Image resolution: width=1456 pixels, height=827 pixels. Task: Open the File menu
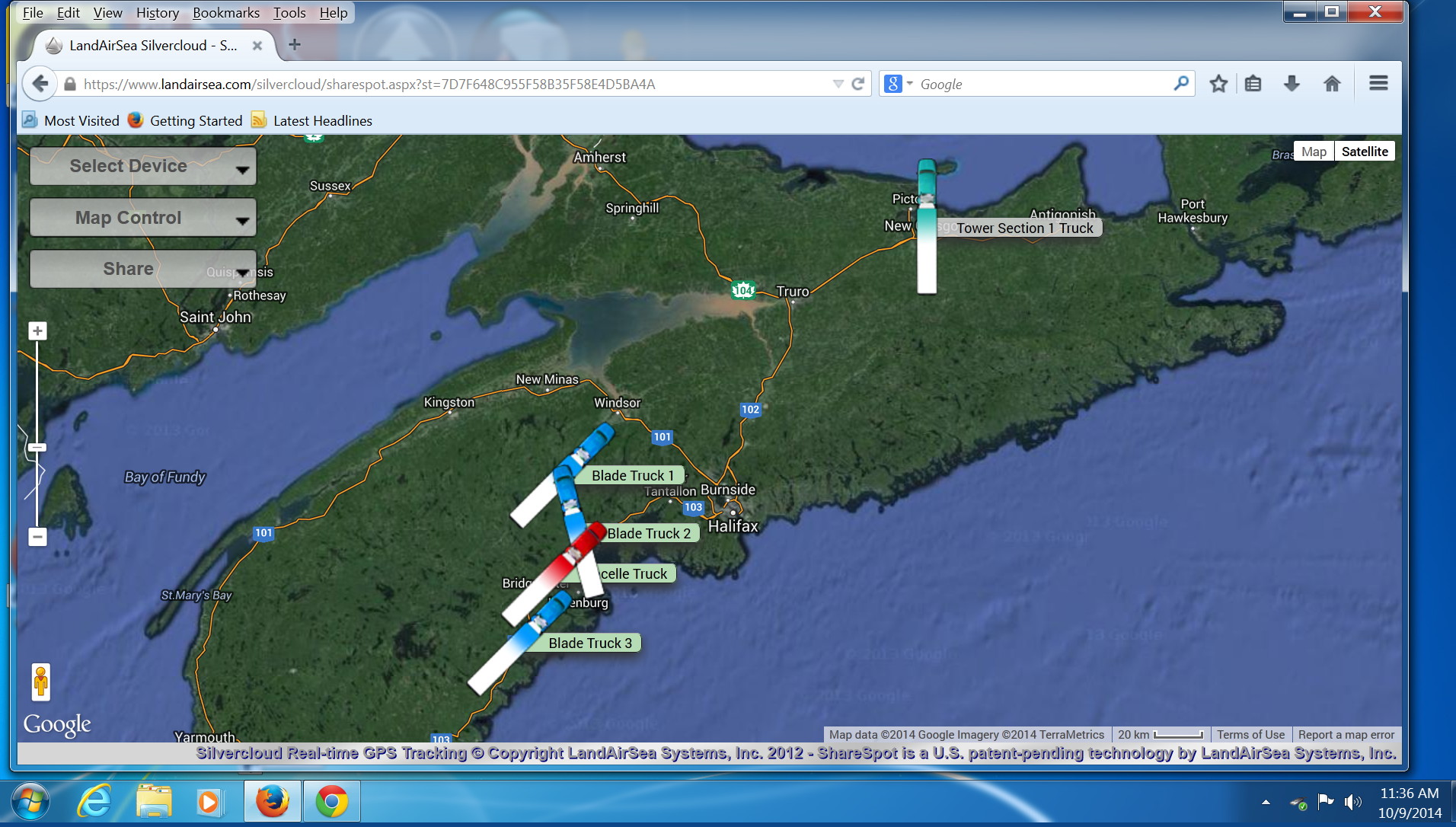tap(33, 13)
